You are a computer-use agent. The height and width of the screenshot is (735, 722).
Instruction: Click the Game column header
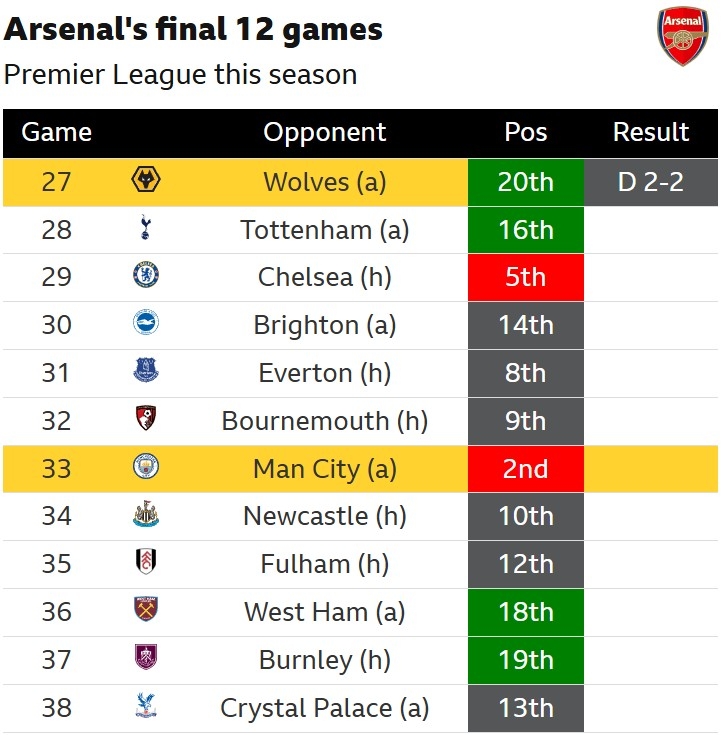56,132
